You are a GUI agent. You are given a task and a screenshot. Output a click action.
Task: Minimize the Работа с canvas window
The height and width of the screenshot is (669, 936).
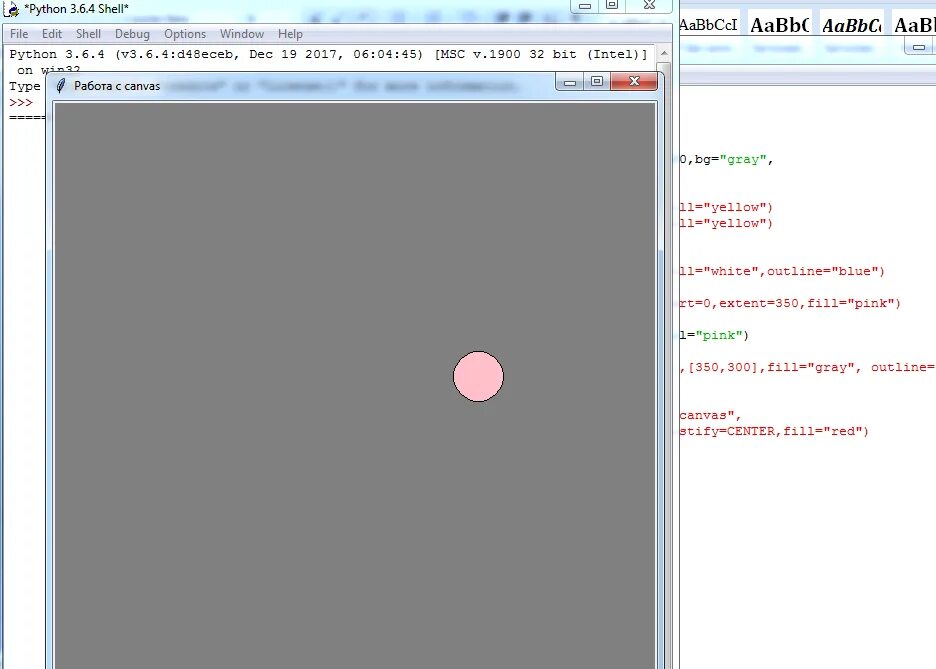[x=569, y=82]
